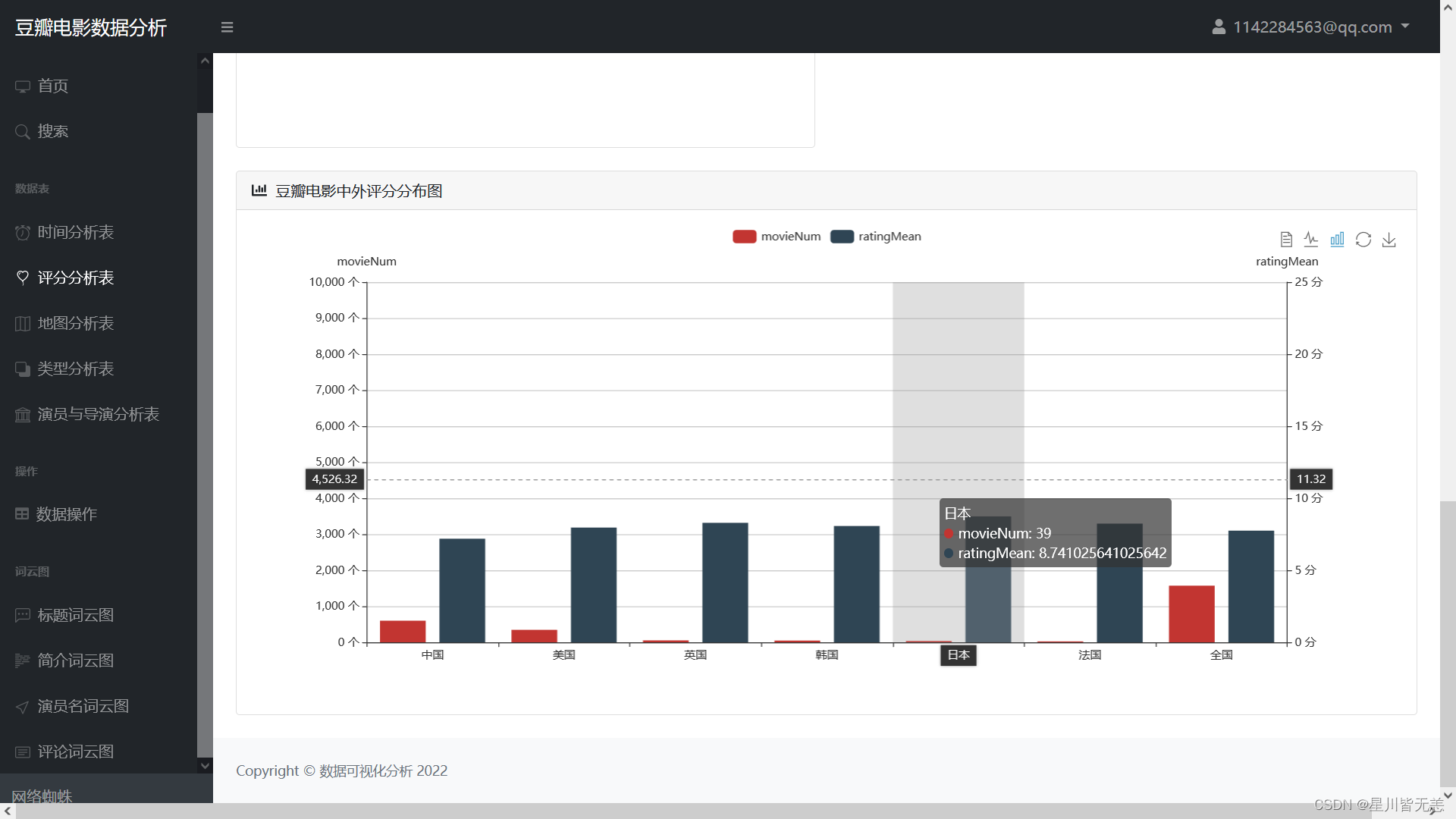Open 简介词云图 sidebar link
1456x819 pixels.
point(76,661)
